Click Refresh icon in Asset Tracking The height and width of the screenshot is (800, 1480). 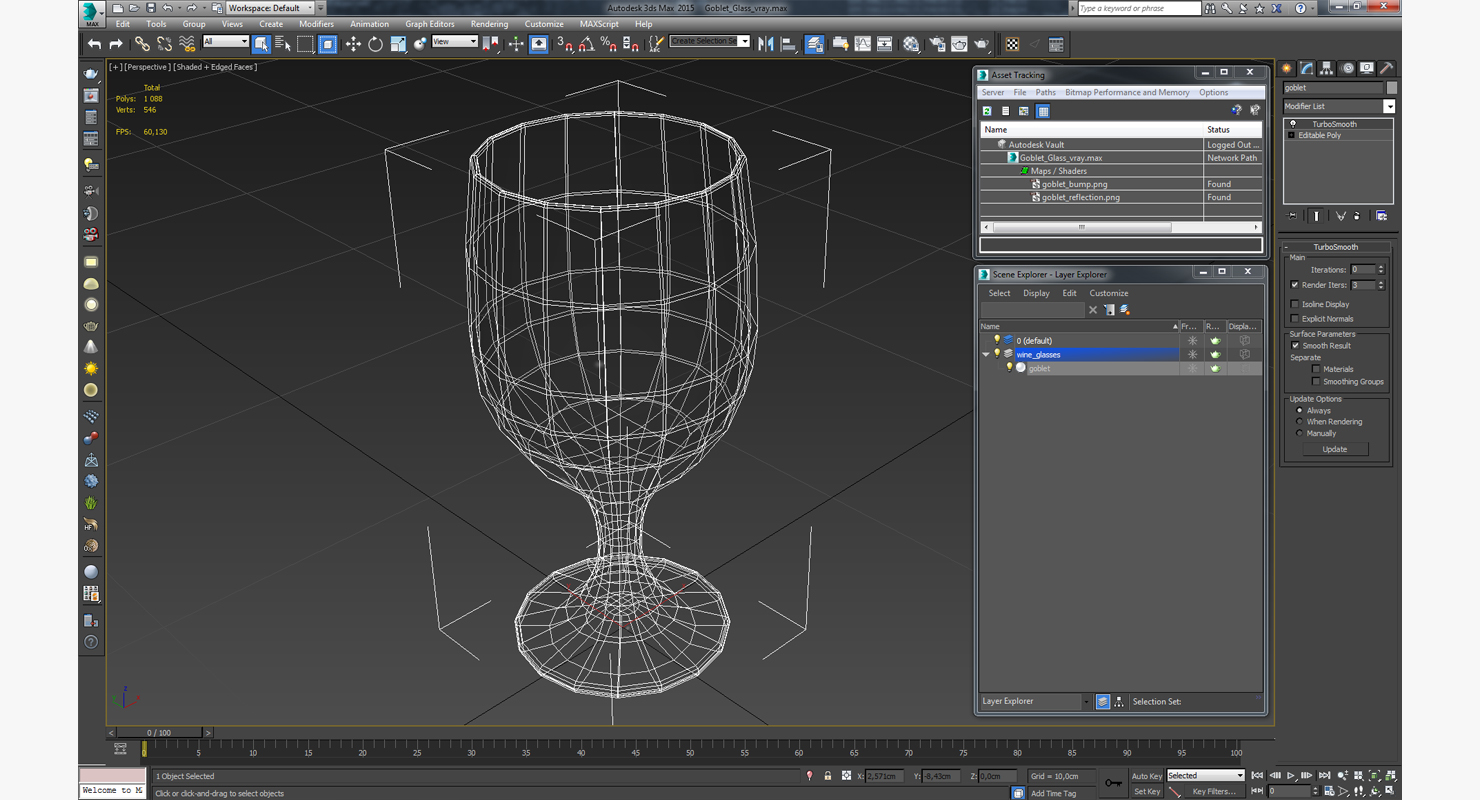coord(987,111)
